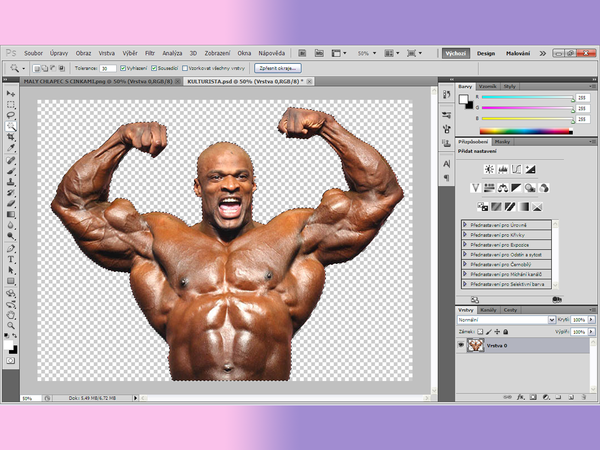
Task: Hide layer Vrstva 0 with eye icon
Action: pyautogui.click(x=461, y=345)
